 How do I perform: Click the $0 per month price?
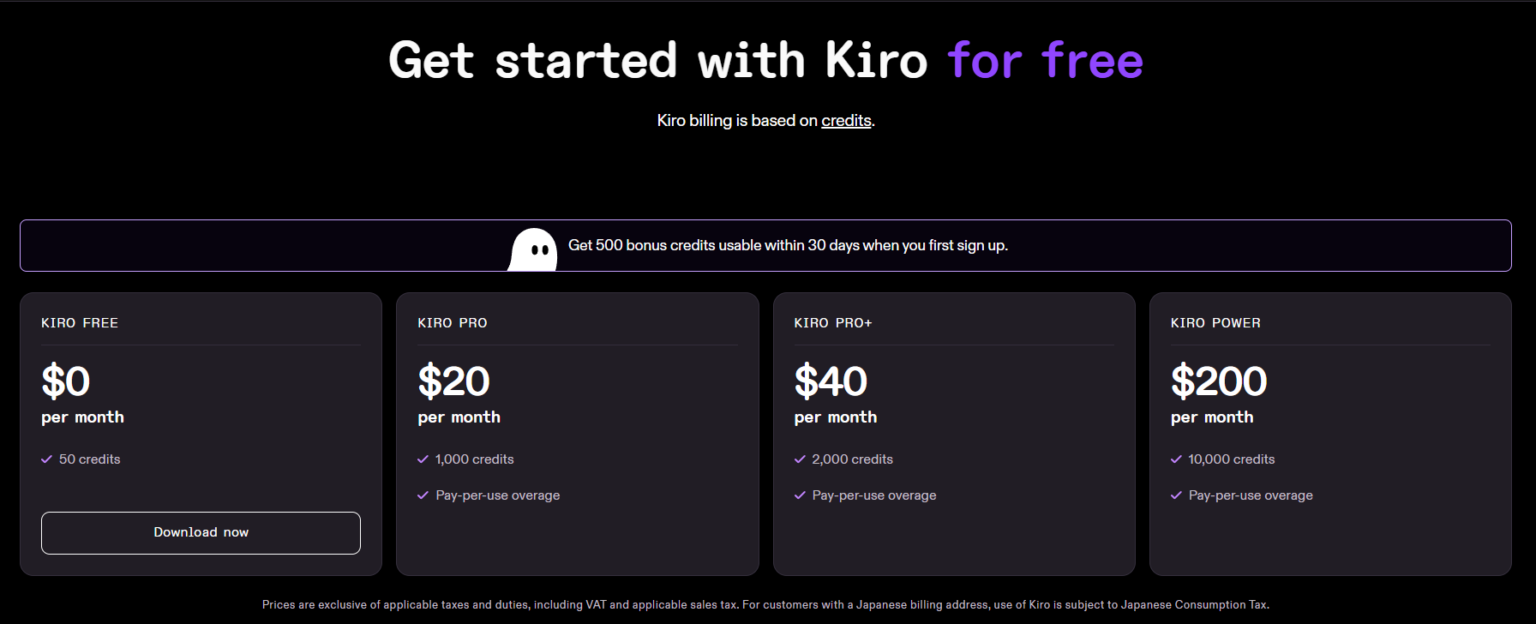point(66,381)
